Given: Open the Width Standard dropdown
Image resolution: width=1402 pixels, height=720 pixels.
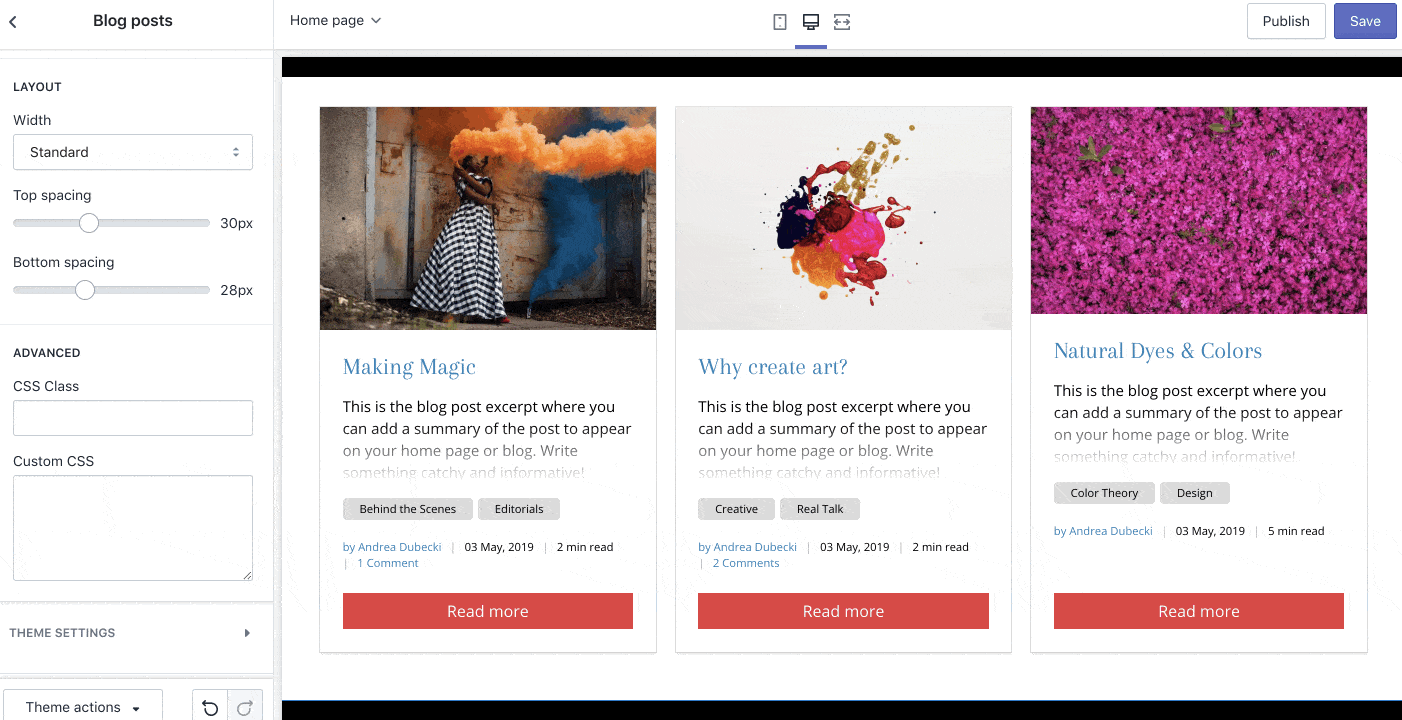Looking at the screenshot, I should coord(133,152).
